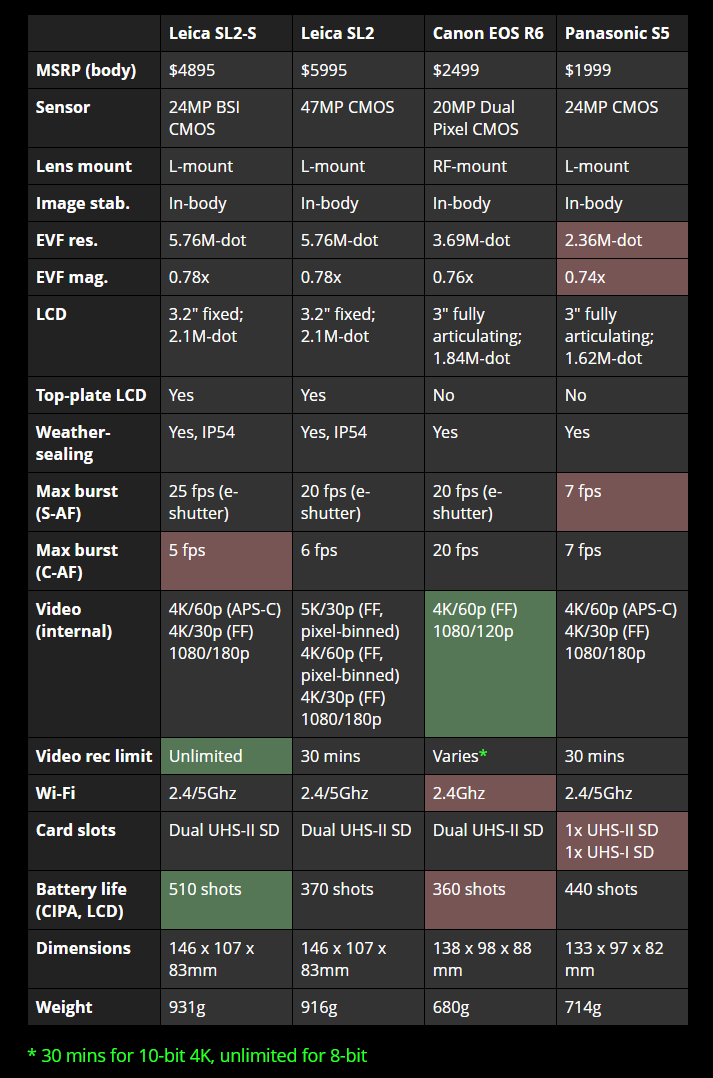This screenshot has height=1078, width=713.
Task: Click the $4895 price cell
Action: coord(192,70)
